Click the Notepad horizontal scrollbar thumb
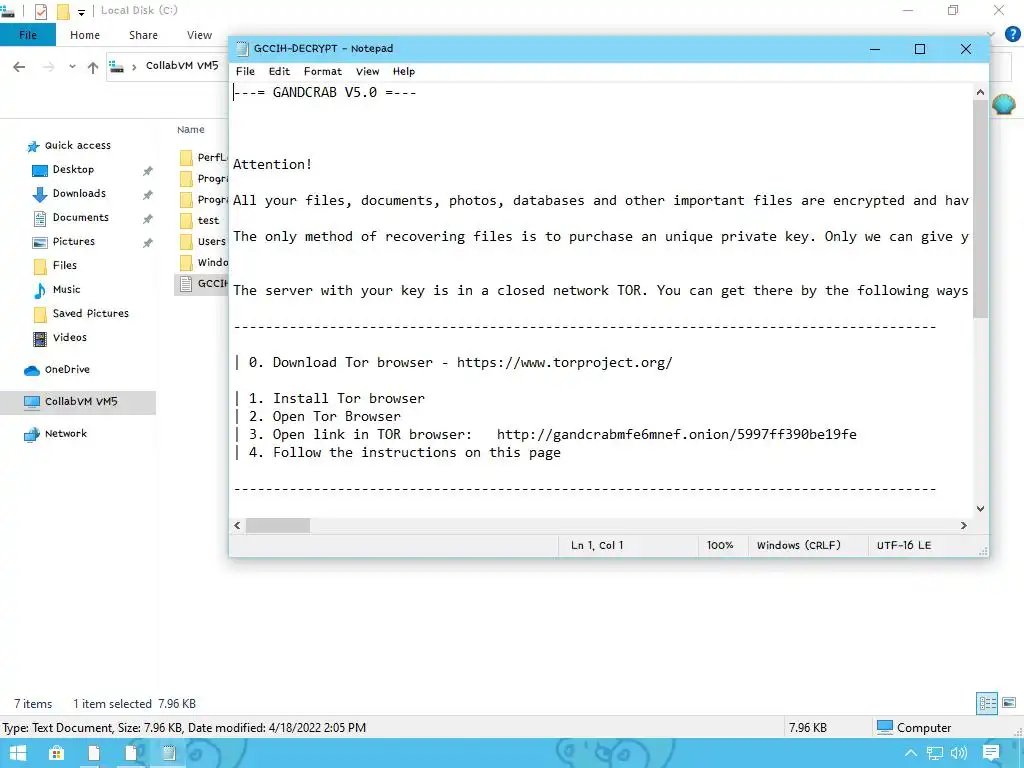 click(x=278, y=526)
